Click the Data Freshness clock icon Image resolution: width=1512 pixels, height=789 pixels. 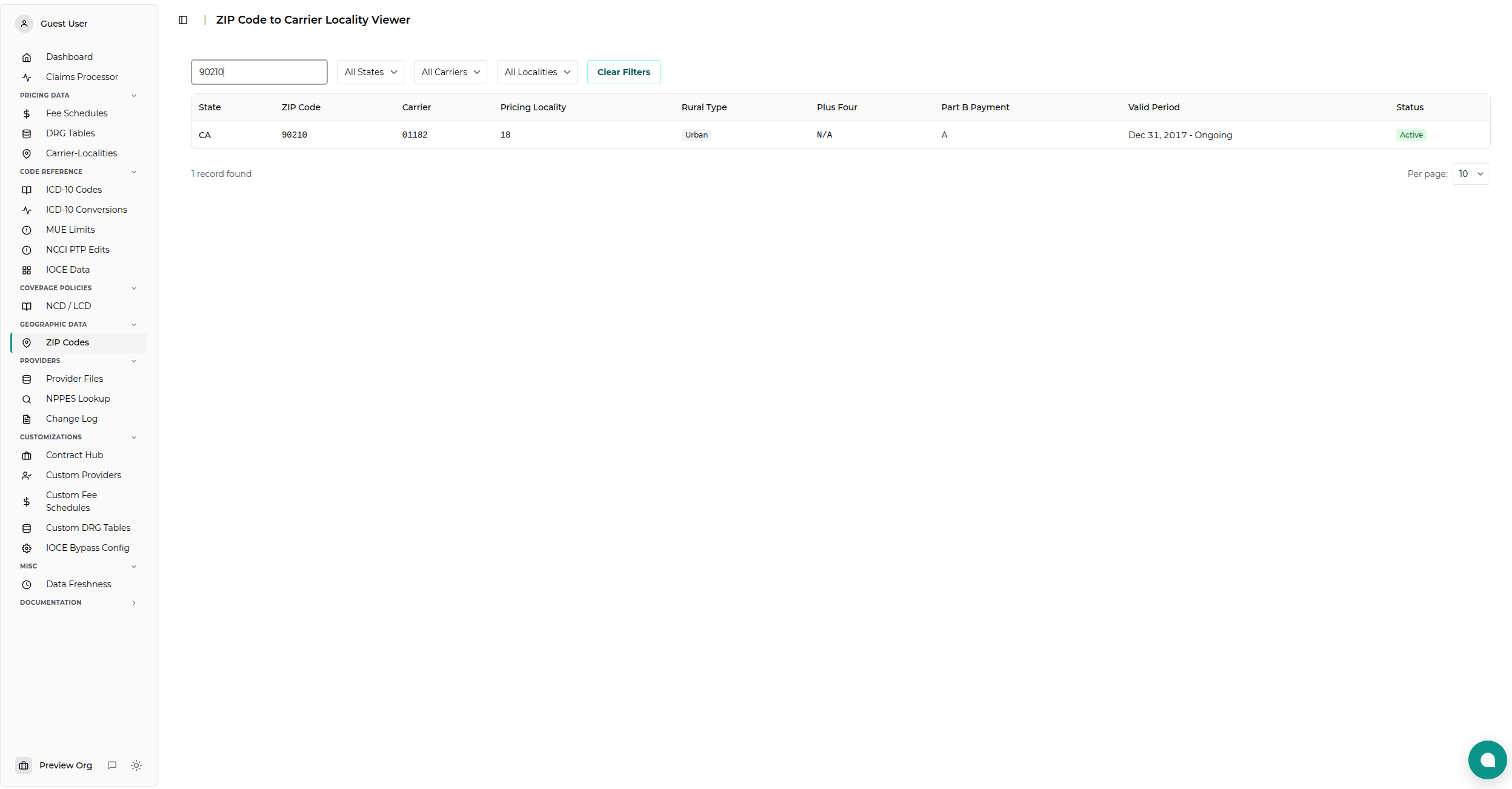pos(27,585)
